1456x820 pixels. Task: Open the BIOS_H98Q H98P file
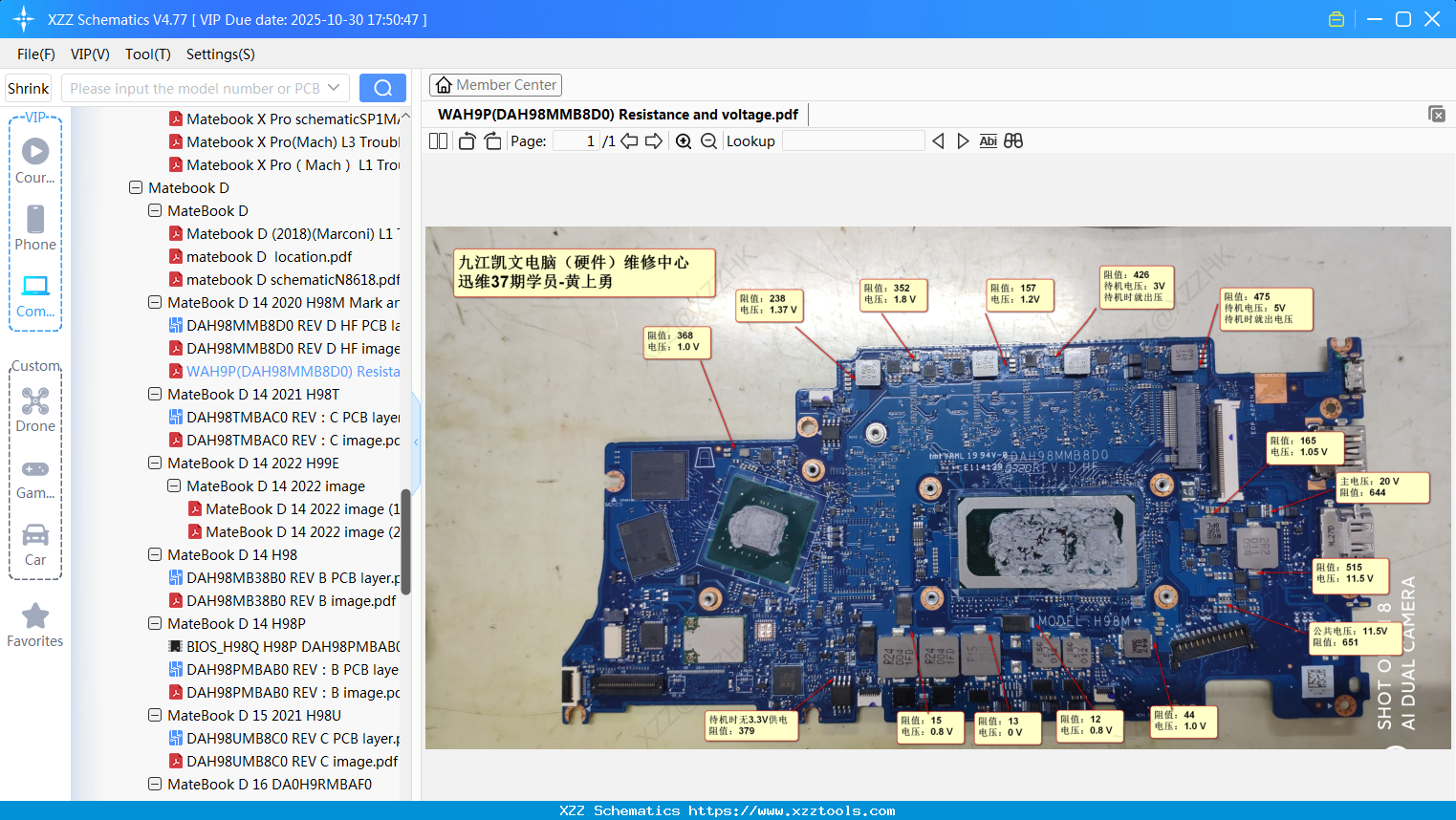(284, 647)
